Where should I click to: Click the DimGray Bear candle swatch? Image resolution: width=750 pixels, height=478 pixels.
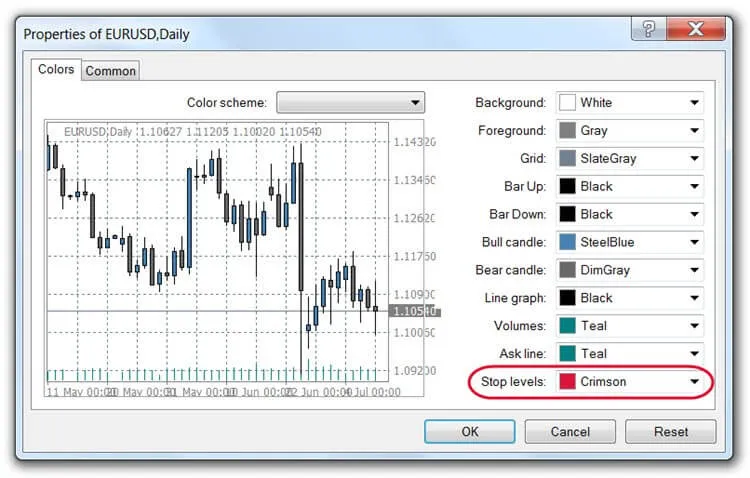567,270
